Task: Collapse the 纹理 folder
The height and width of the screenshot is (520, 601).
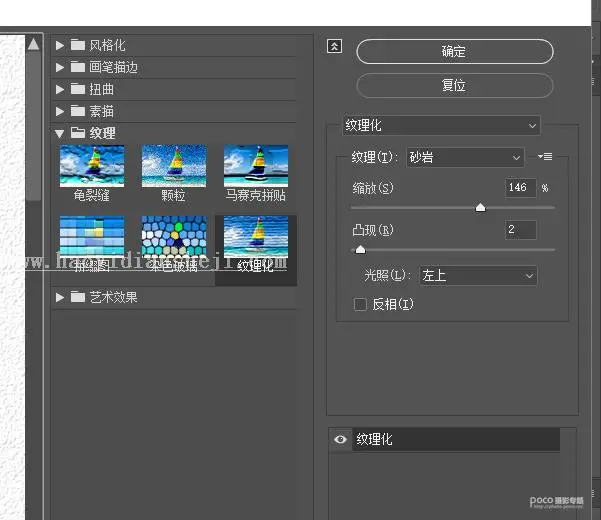Action: [59, 133]
